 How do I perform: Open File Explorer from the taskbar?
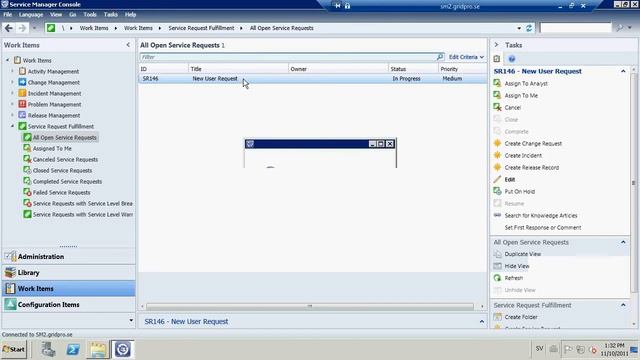pos(98,349)
